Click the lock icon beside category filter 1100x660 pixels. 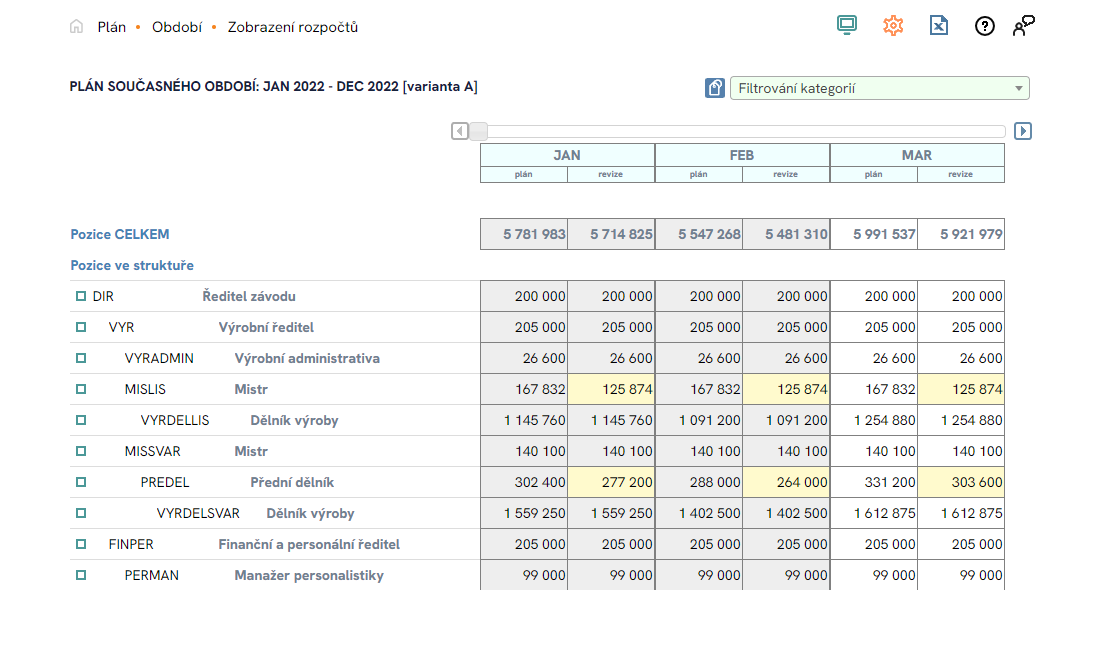click(x=715, y=88)
